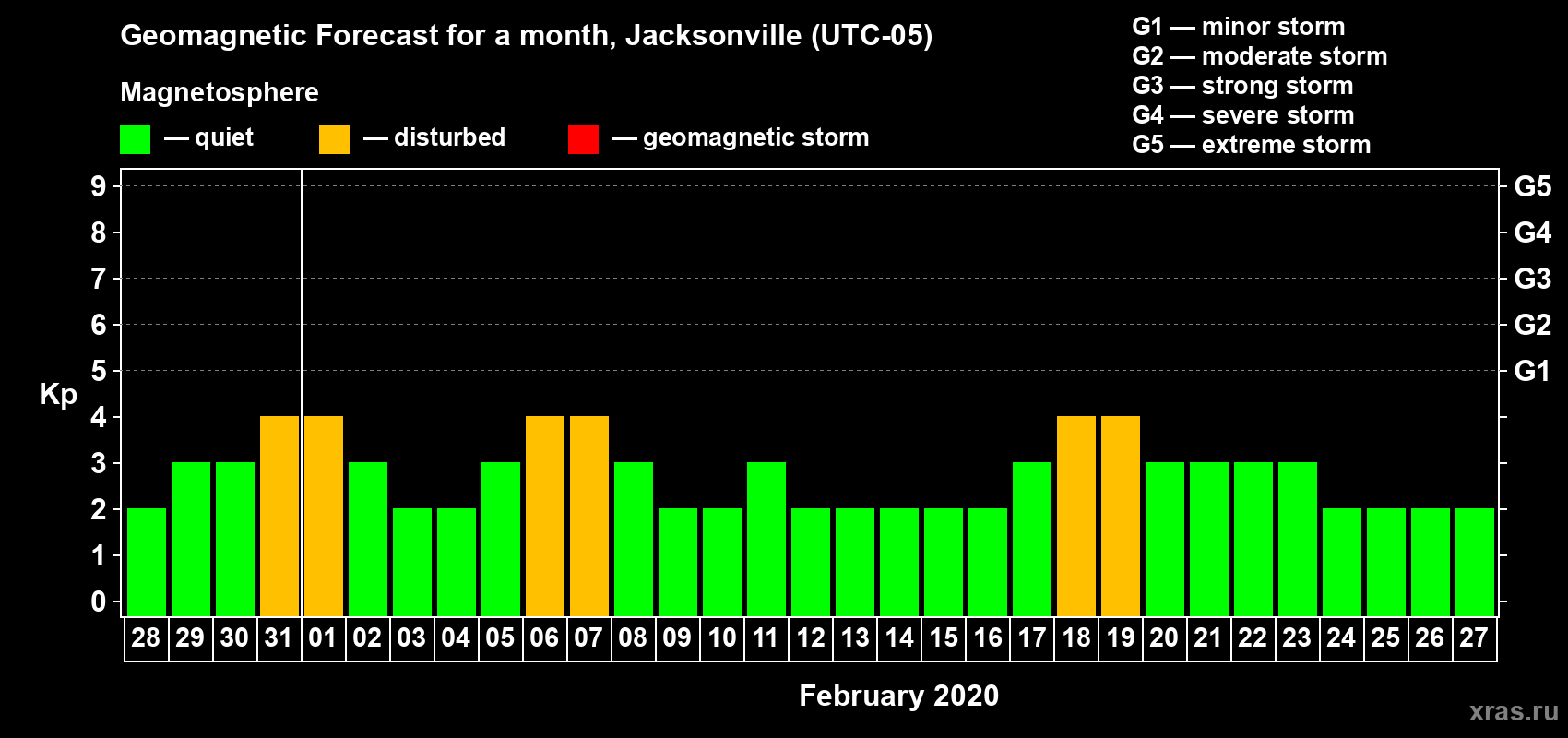Click the date label 29

[x=190, y=637]
